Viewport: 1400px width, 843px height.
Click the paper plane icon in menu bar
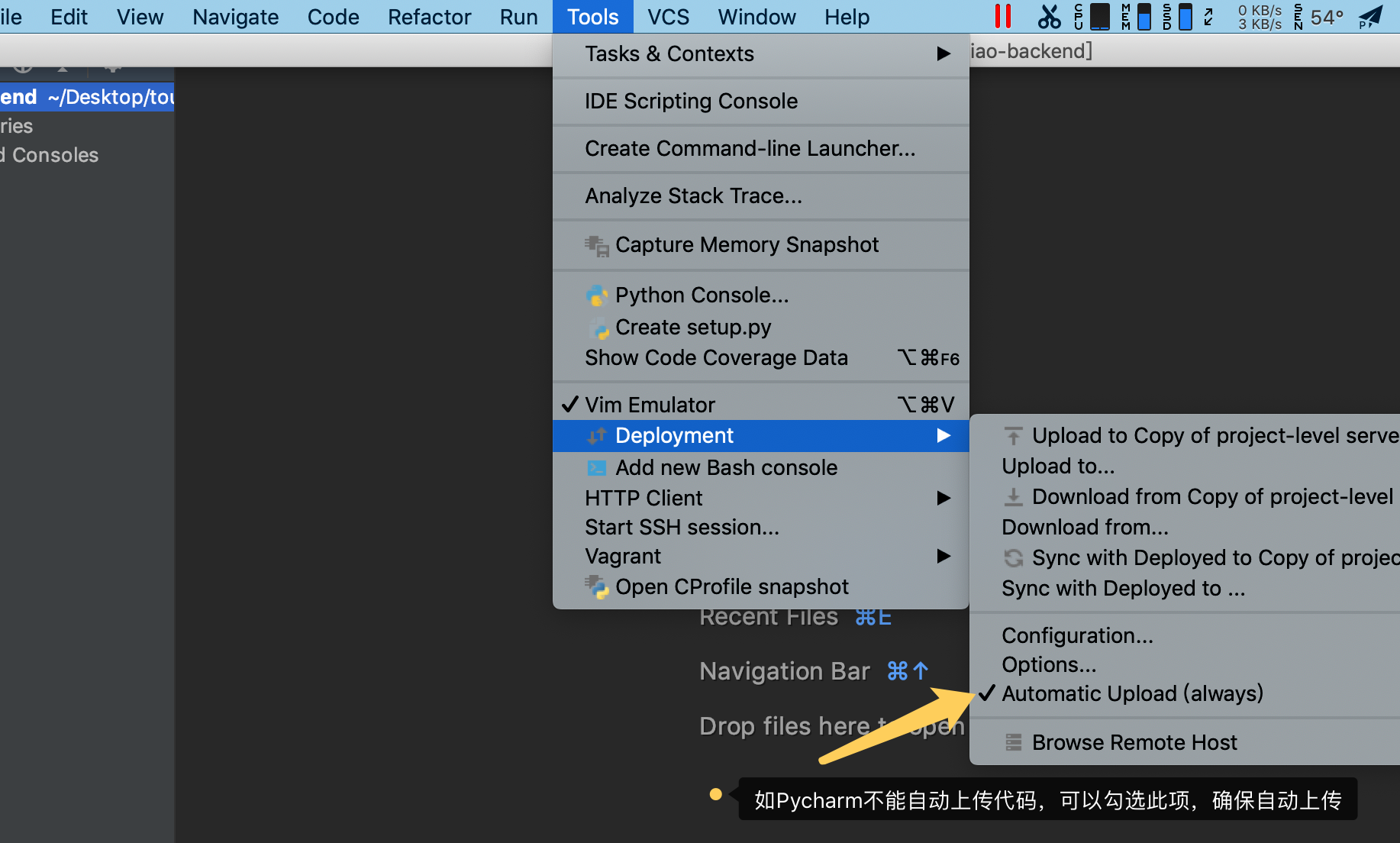(x=1371, y=16)
